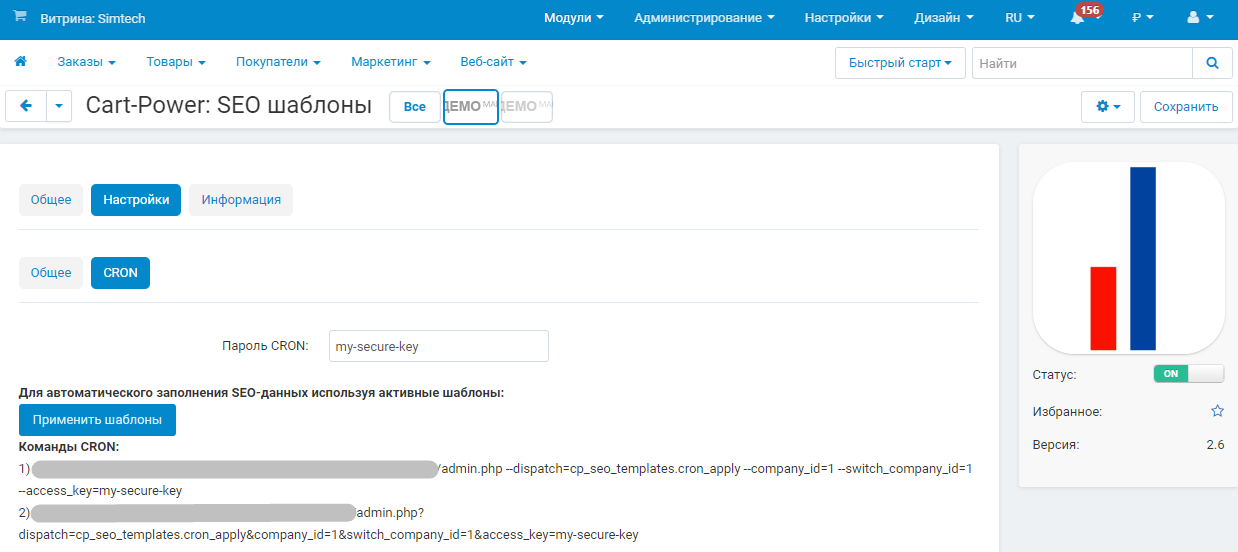Open the gear settings dropdown
The image size is (1238, 552).
click(x=1108, y=107)
